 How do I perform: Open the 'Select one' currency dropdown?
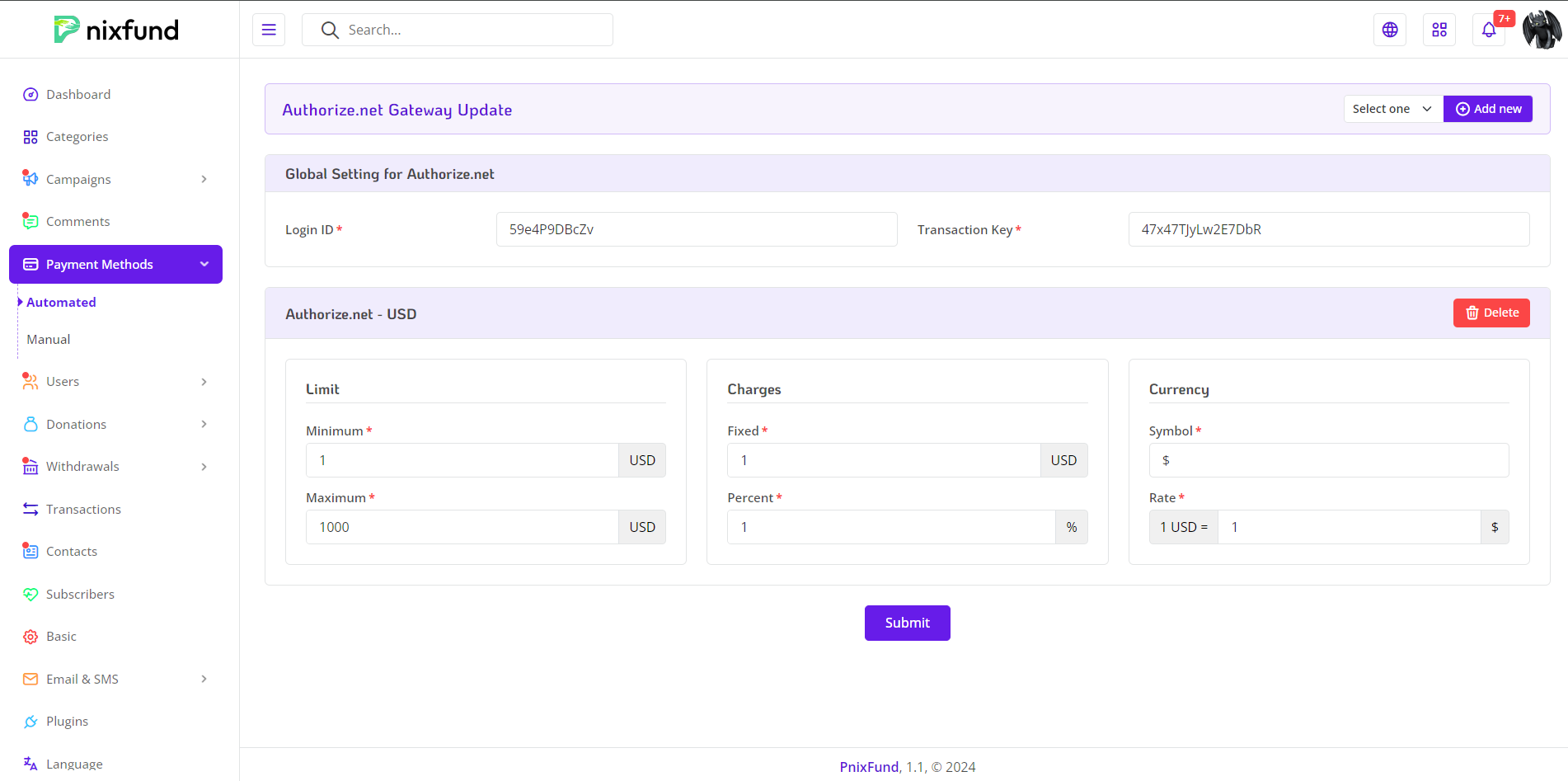[1392, 109]
